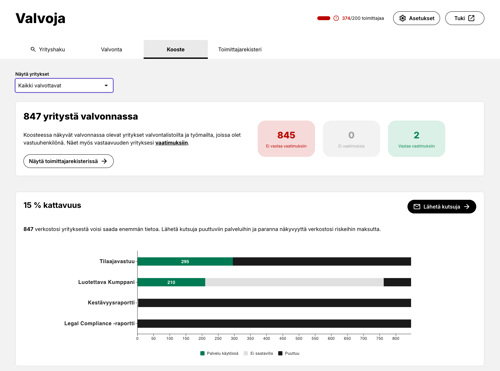Click Näytä toimittajarekisterissä button
This screenshot has height=371, width=500.
tap(68, 161)
